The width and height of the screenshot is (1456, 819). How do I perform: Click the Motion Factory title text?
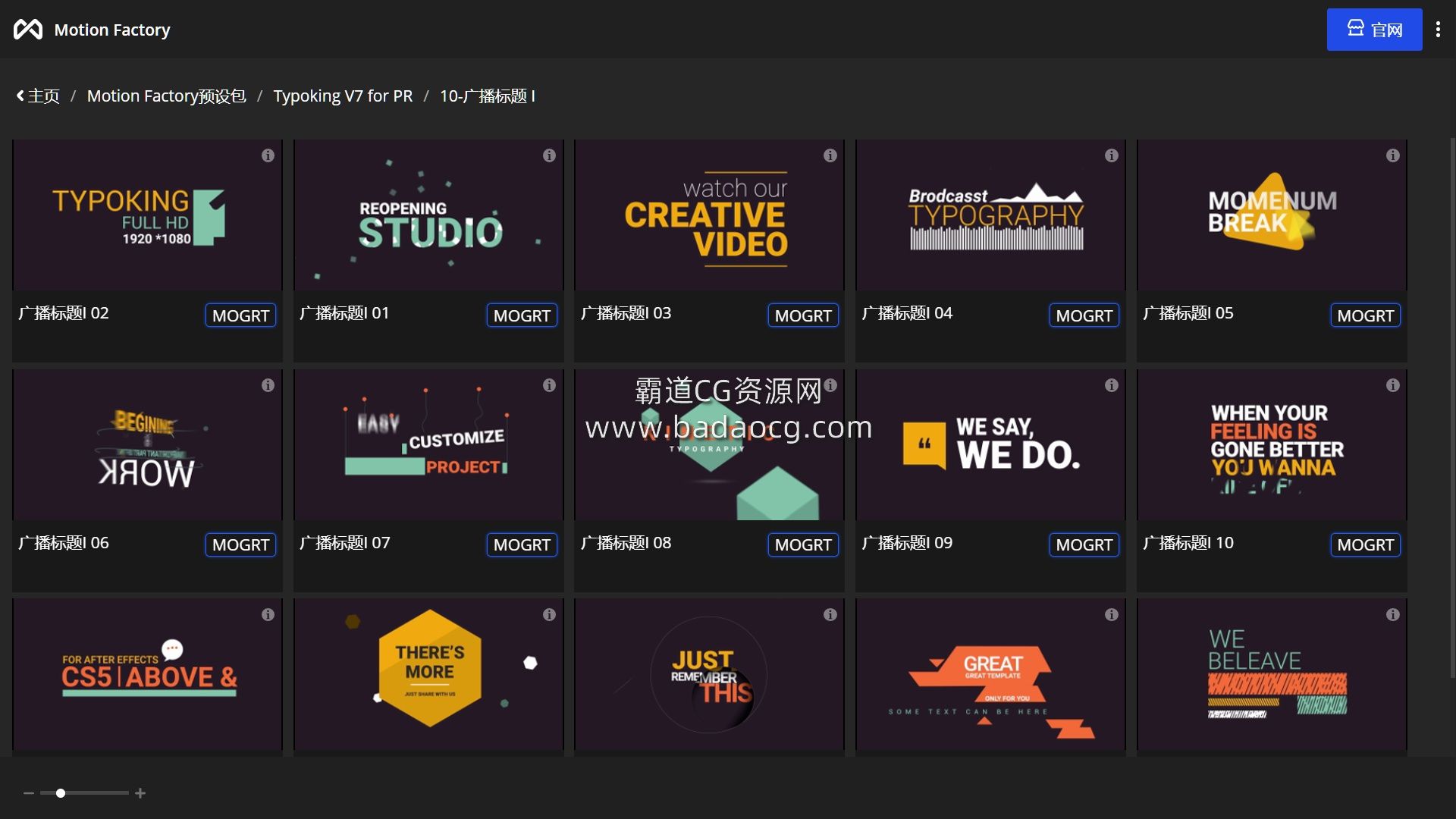[112, 30]
